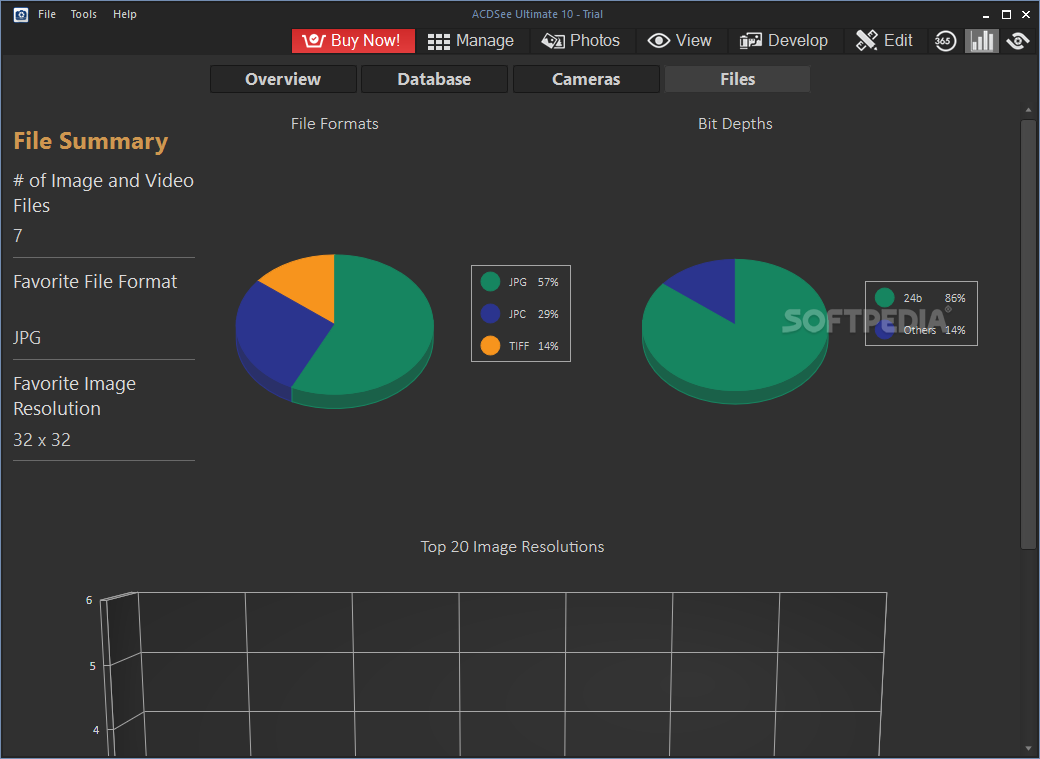This screenshot has width=1040, height=759.
Task: Switch to Develop mode
Action: pyautogui.click(x=783, y=41)
